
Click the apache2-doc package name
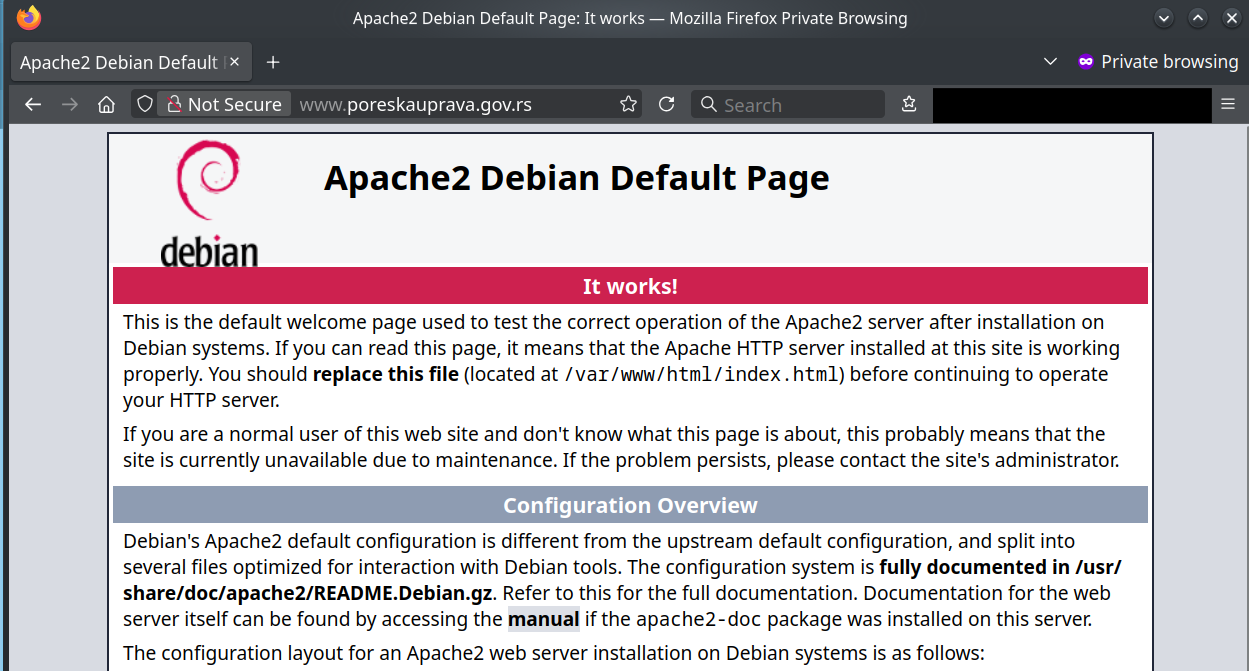(x=699, y=619)
